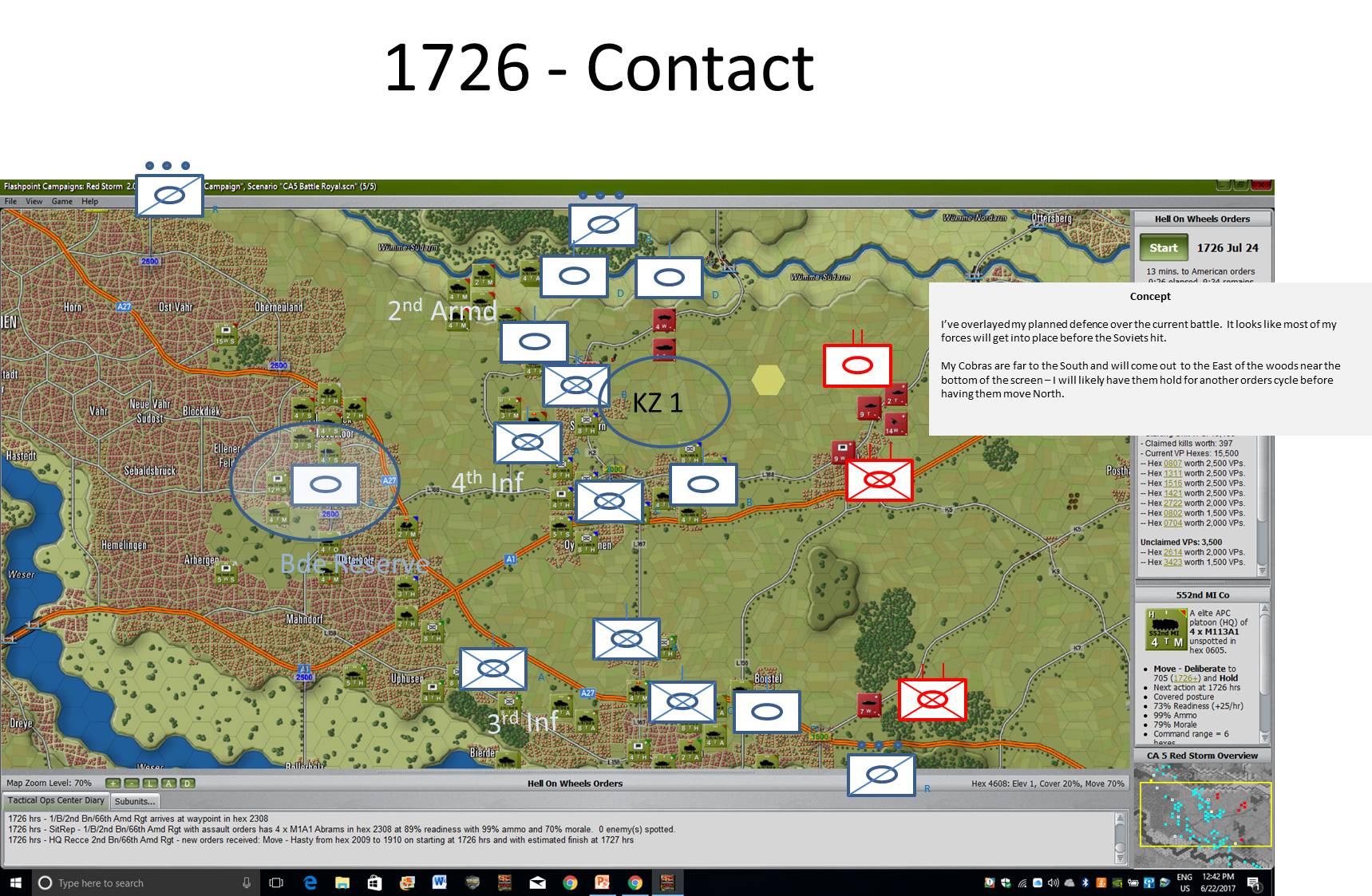The image size is (1372, 896).
Task: Select the 552nd MI unit counter icon in info panel
Action: (1165, 630)
